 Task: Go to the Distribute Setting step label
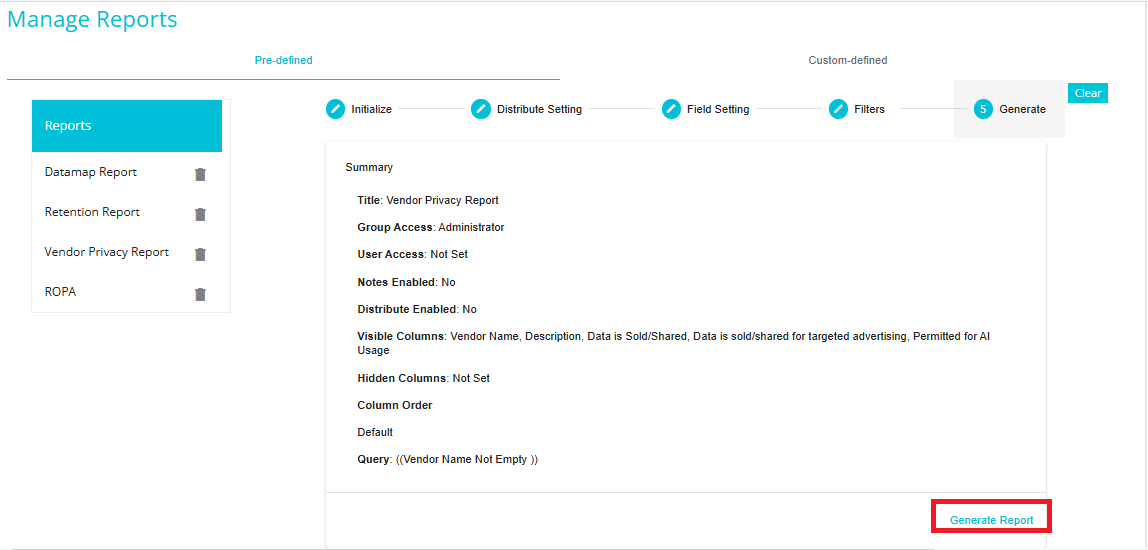540,109
